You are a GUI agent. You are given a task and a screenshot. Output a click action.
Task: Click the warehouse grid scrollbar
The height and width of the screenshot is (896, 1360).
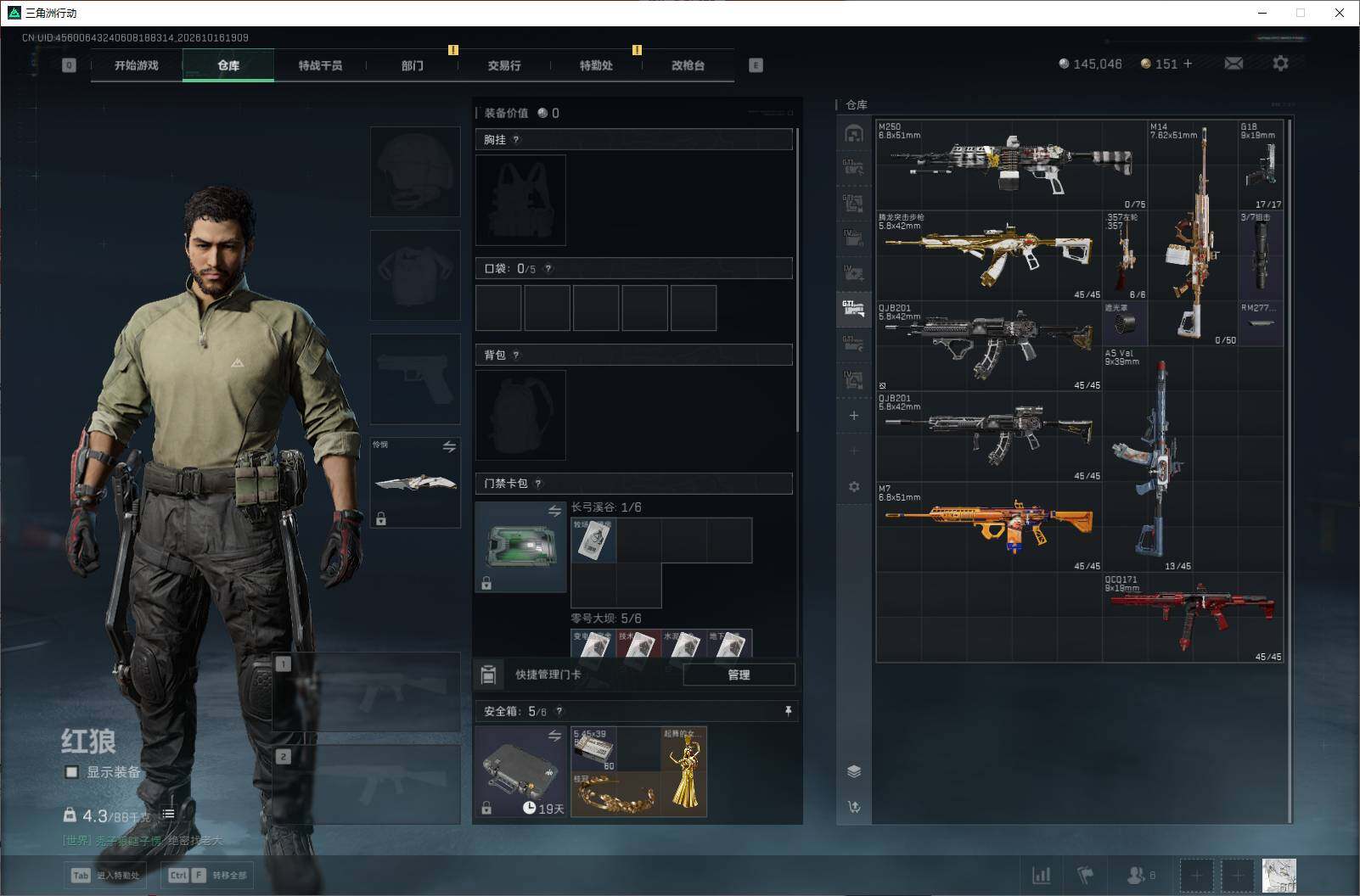pyautogui.click(x=1290, y=470)
